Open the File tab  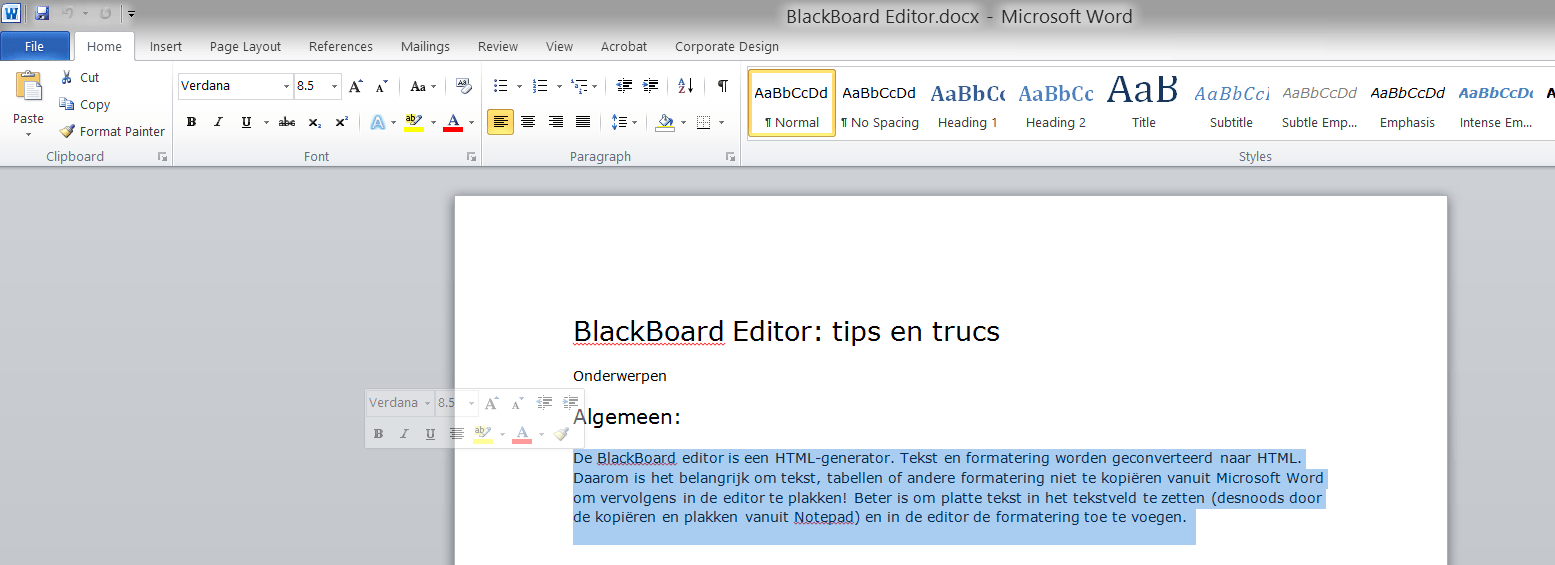pyautogui.click(x=35, y=46)
